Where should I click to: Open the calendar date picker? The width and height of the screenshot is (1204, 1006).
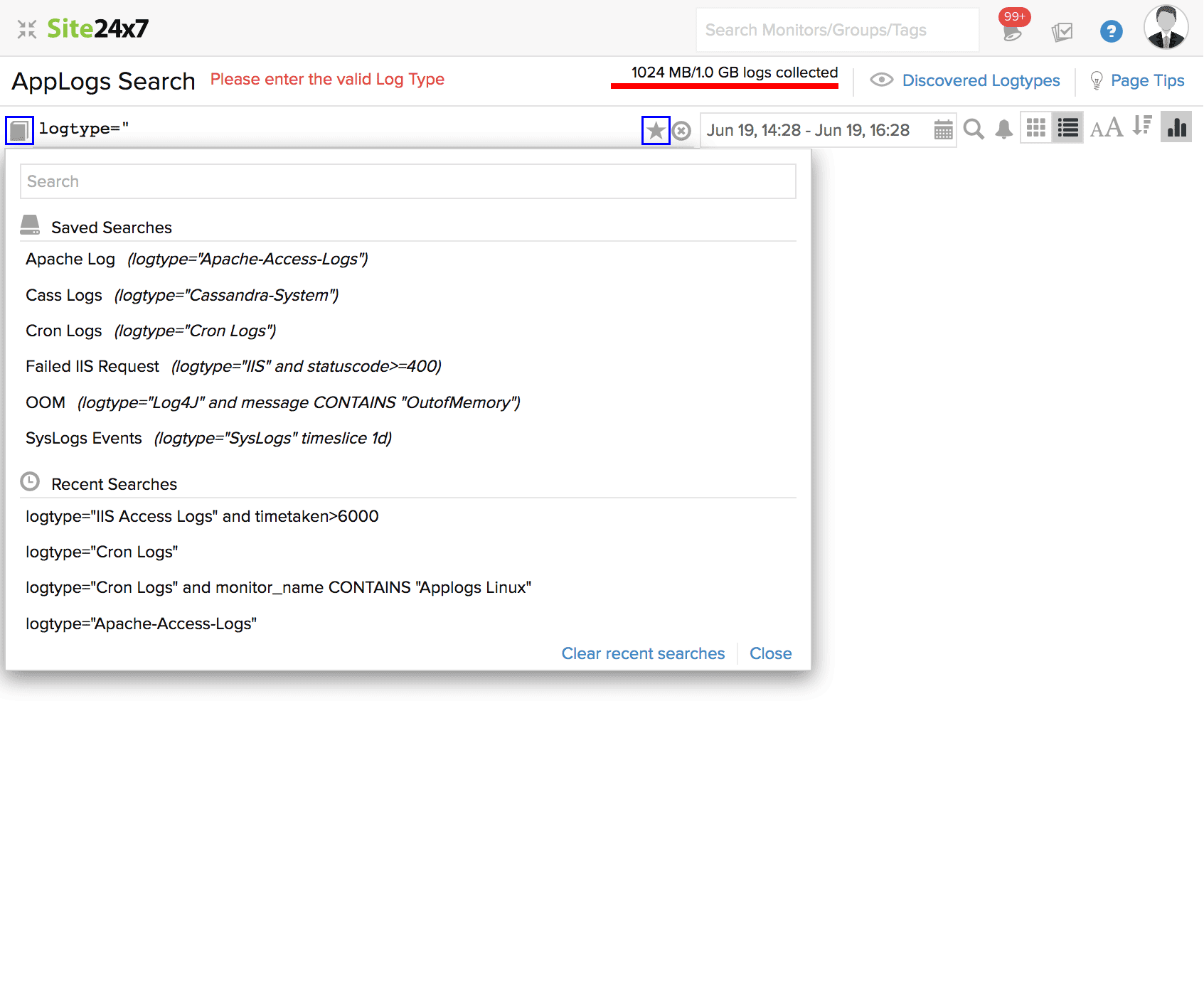pos(944,130)
